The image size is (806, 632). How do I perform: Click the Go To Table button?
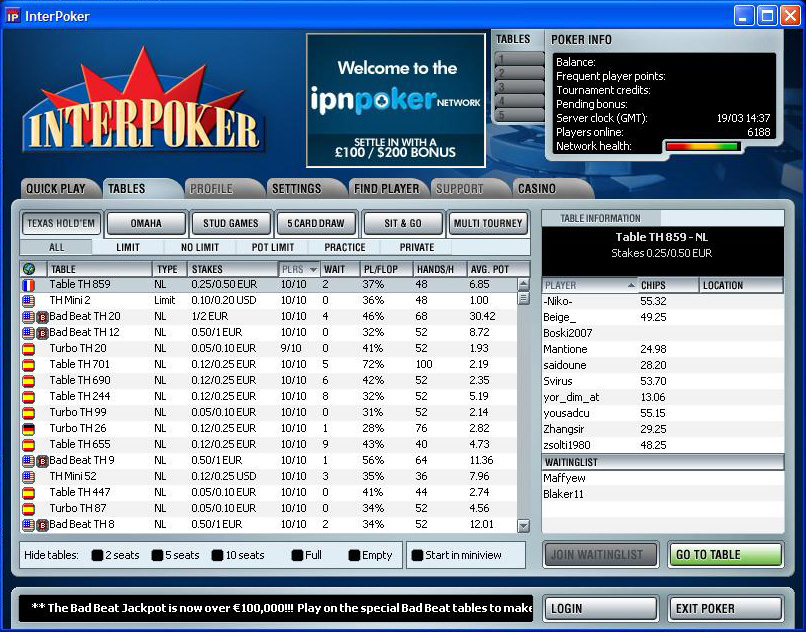[x=726, y=554]
